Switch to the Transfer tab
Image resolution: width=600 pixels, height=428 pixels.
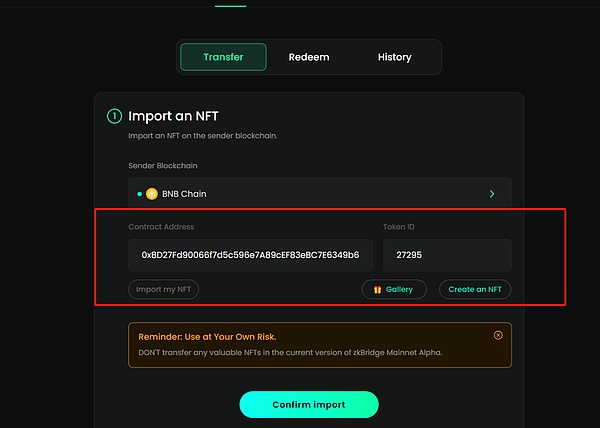pos(223,57)
